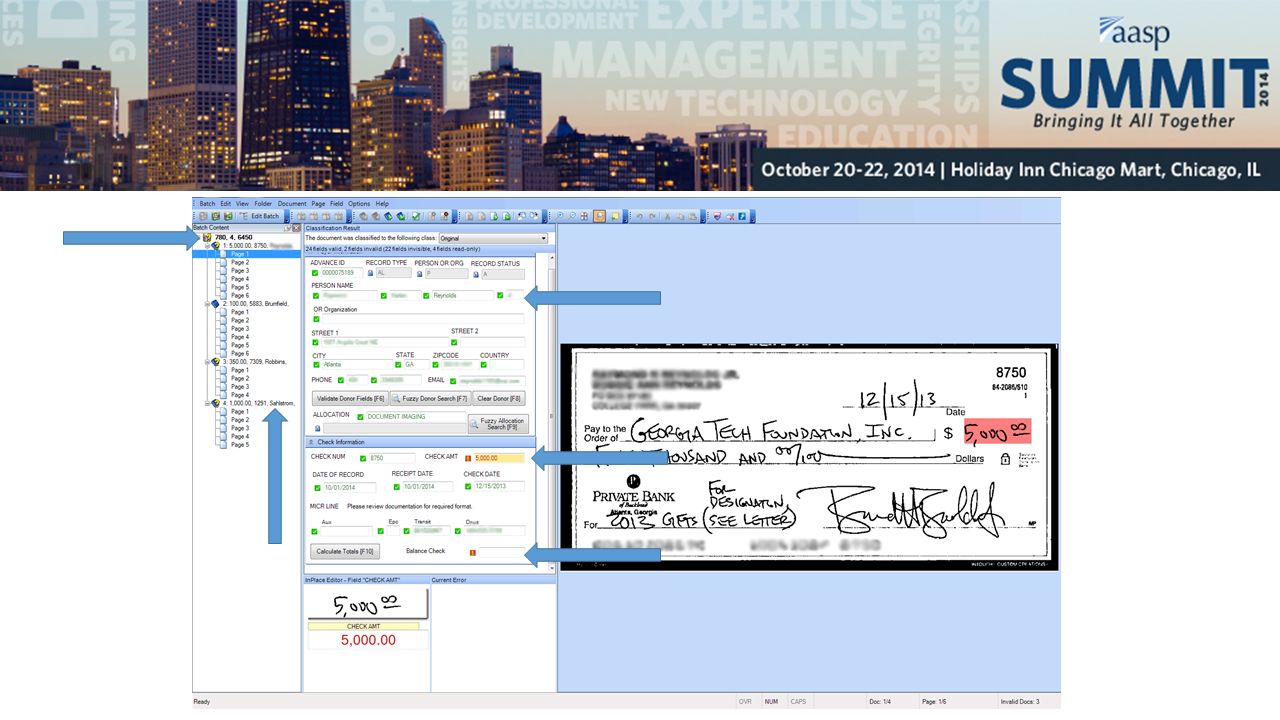Click Calculate Totals [F10] button
The width and height of the screenshot is (1280, 720).
345,552
